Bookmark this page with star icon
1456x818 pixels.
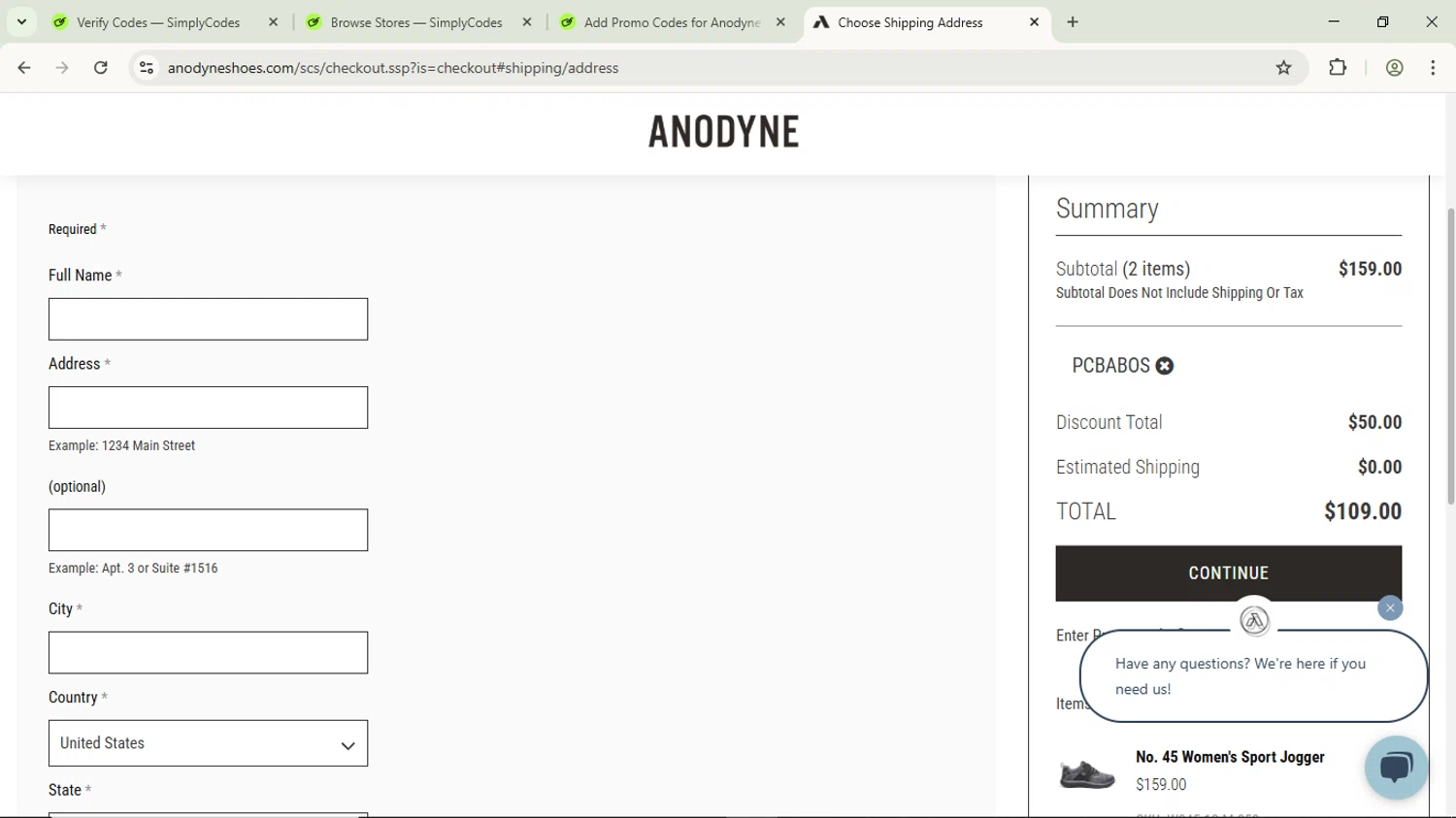pyautogui.click(x=1283, y=68)
